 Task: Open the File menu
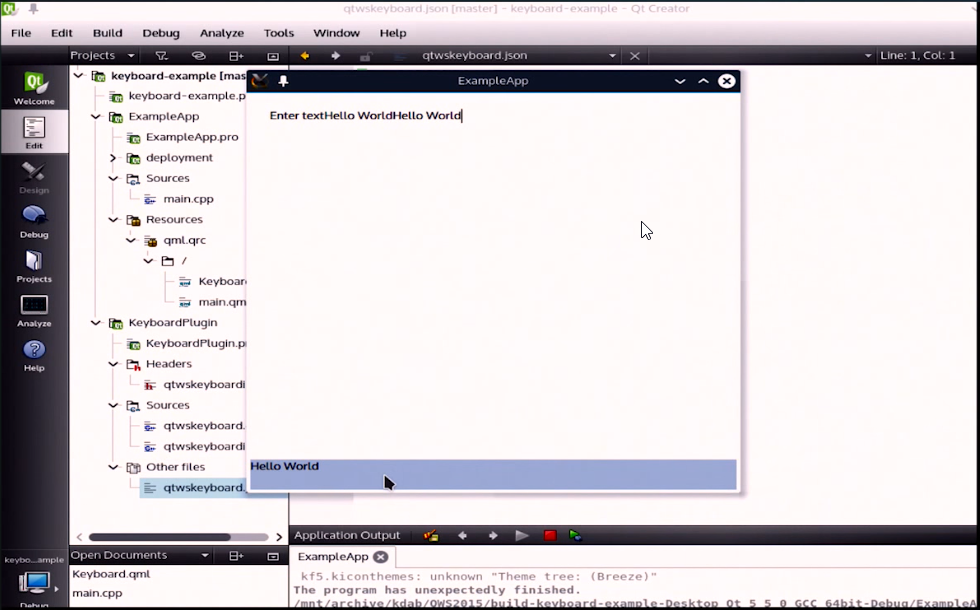(x=21, y=33)
